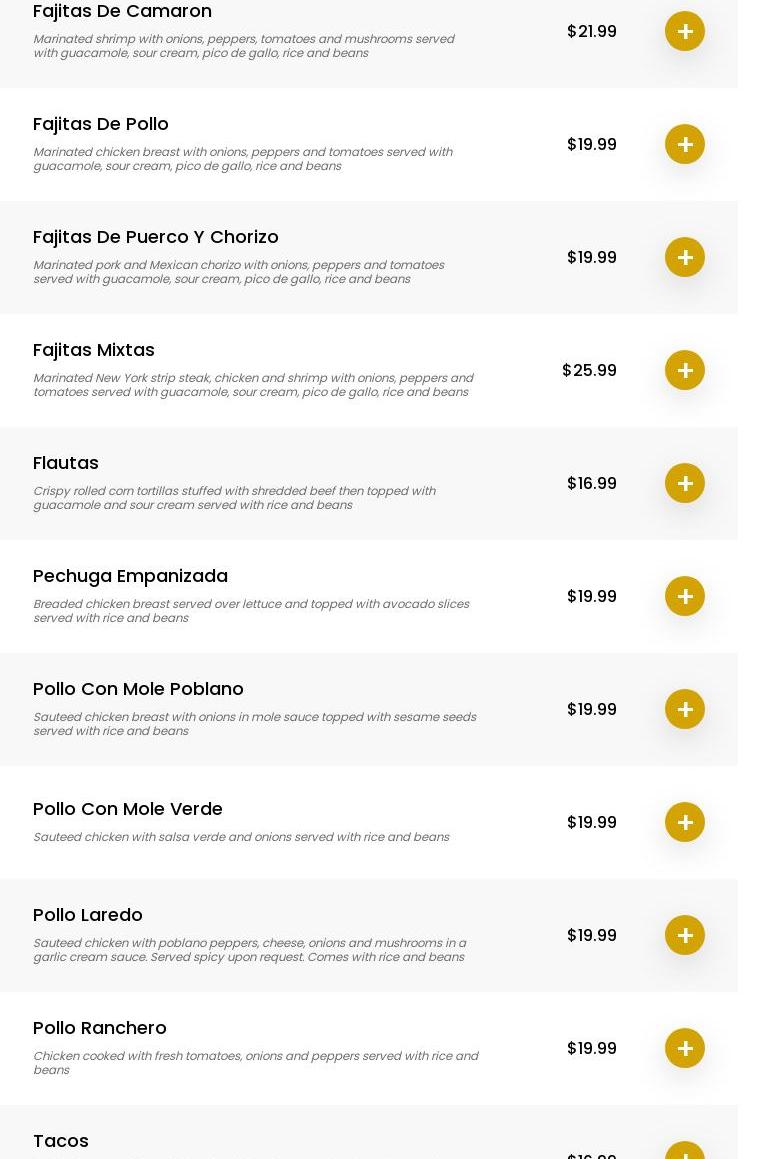The width and height of the screenshot is (770, 1159).
Task: Click the Pechuga Empanizada title
Action: pyautogui.click(x=130, y=576)
